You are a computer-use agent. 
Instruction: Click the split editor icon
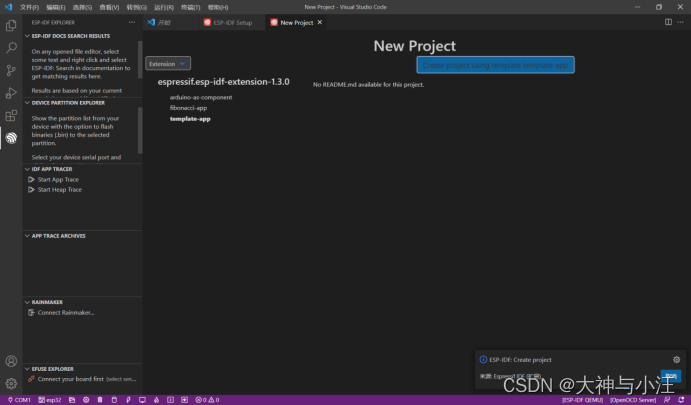(x=668, y=22)
